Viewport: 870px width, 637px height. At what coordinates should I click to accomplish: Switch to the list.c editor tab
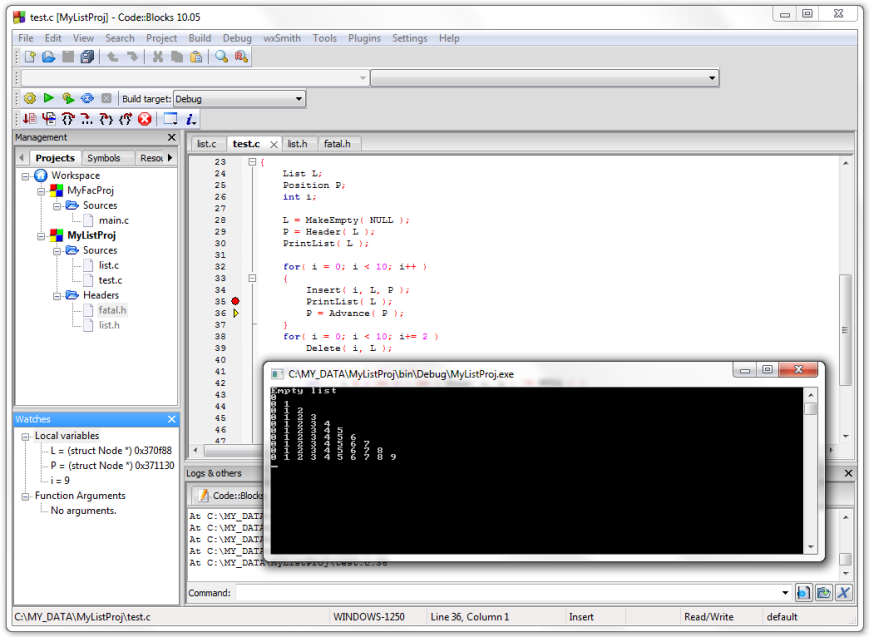point(207,144)
